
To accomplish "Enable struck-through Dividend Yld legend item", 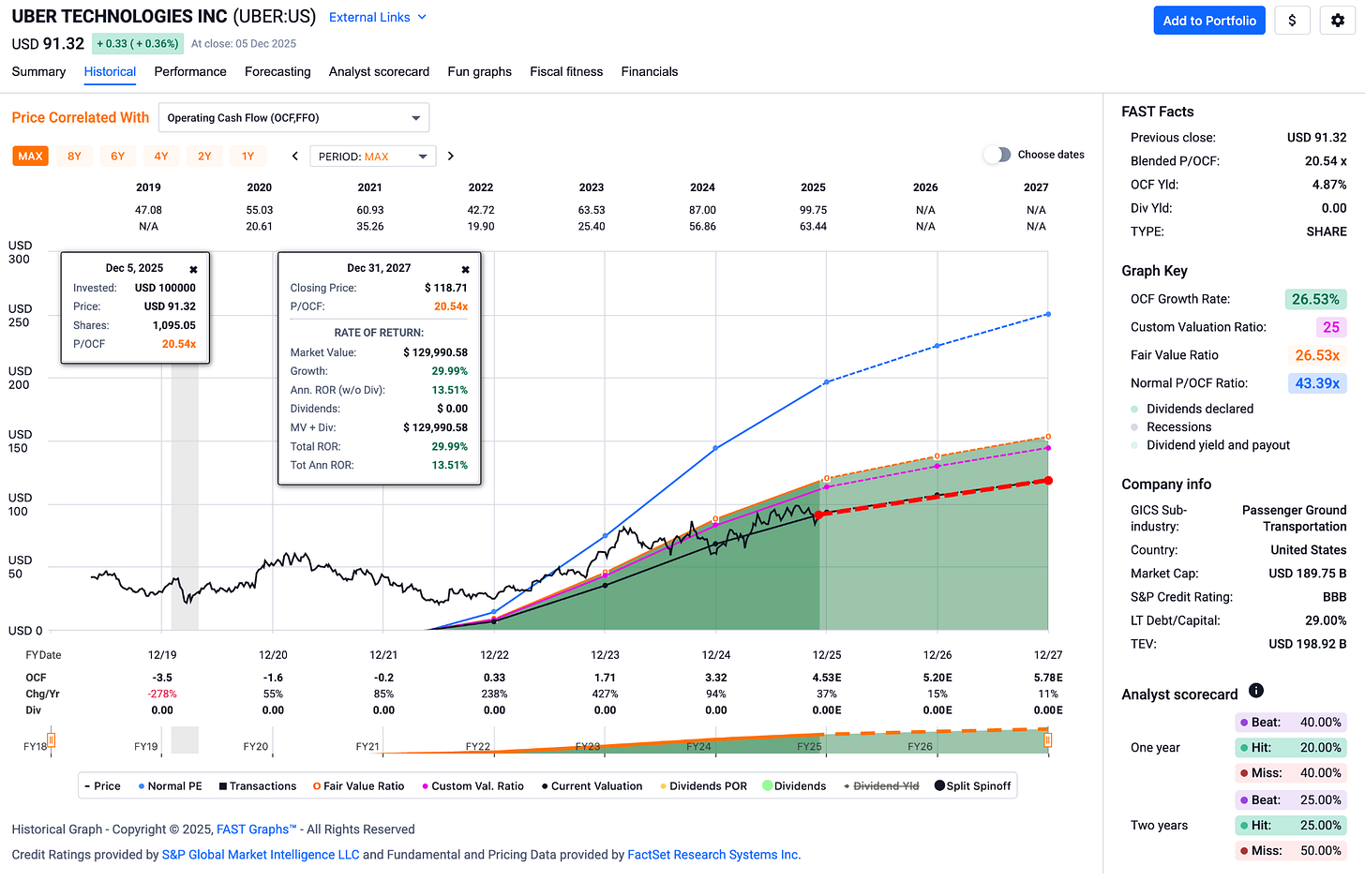I will coord(881,786).
